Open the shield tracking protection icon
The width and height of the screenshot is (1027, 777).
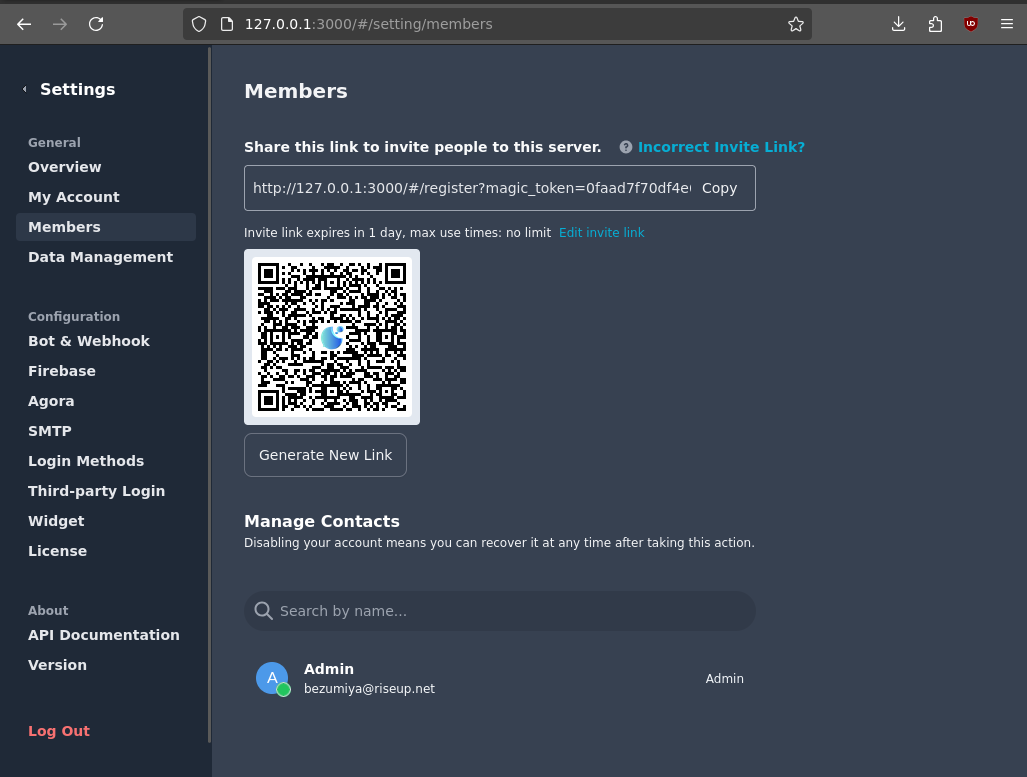click(199, 24)
